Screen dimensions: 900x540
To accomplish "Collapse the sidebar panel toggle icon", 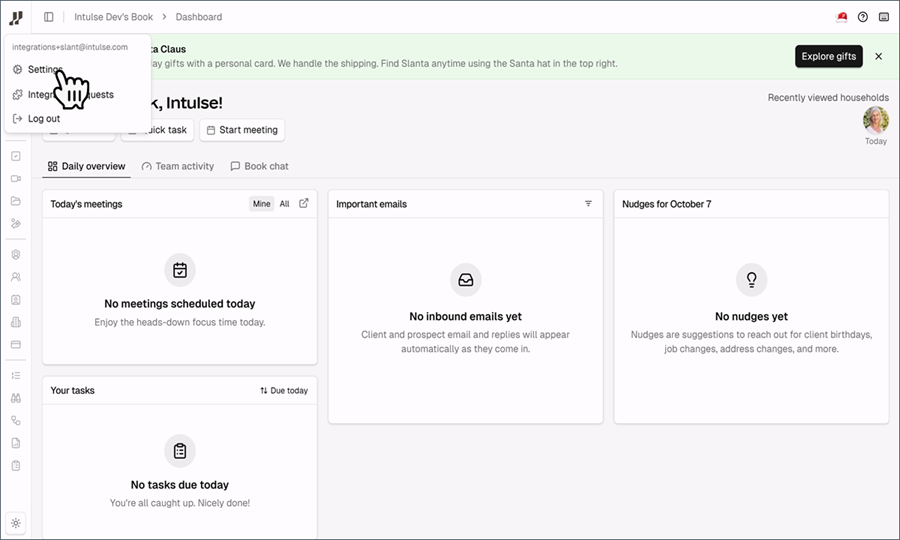I will [49, 17].
